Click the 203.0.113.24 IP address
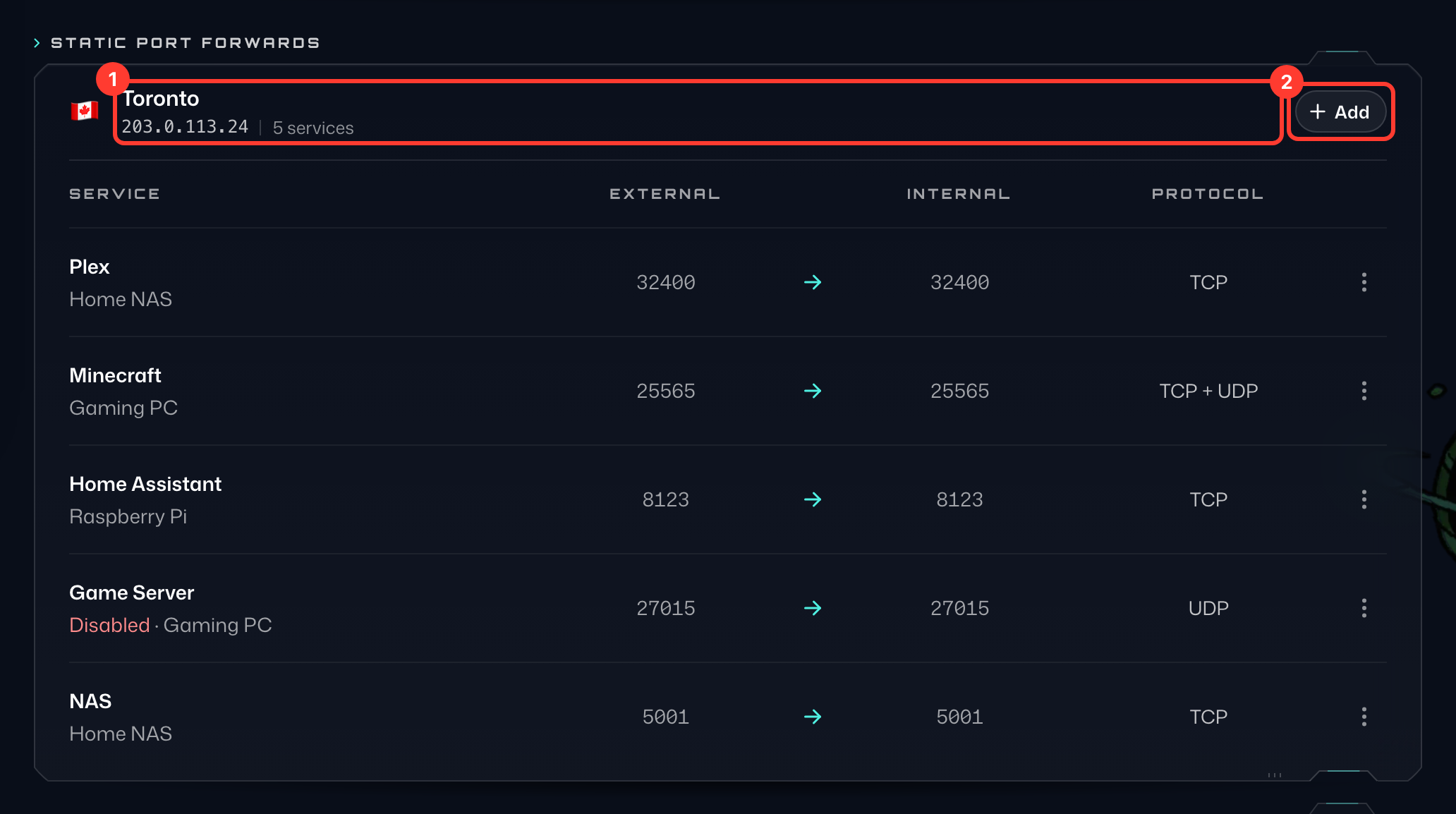 pyautogui.click(x=185, y=127)
